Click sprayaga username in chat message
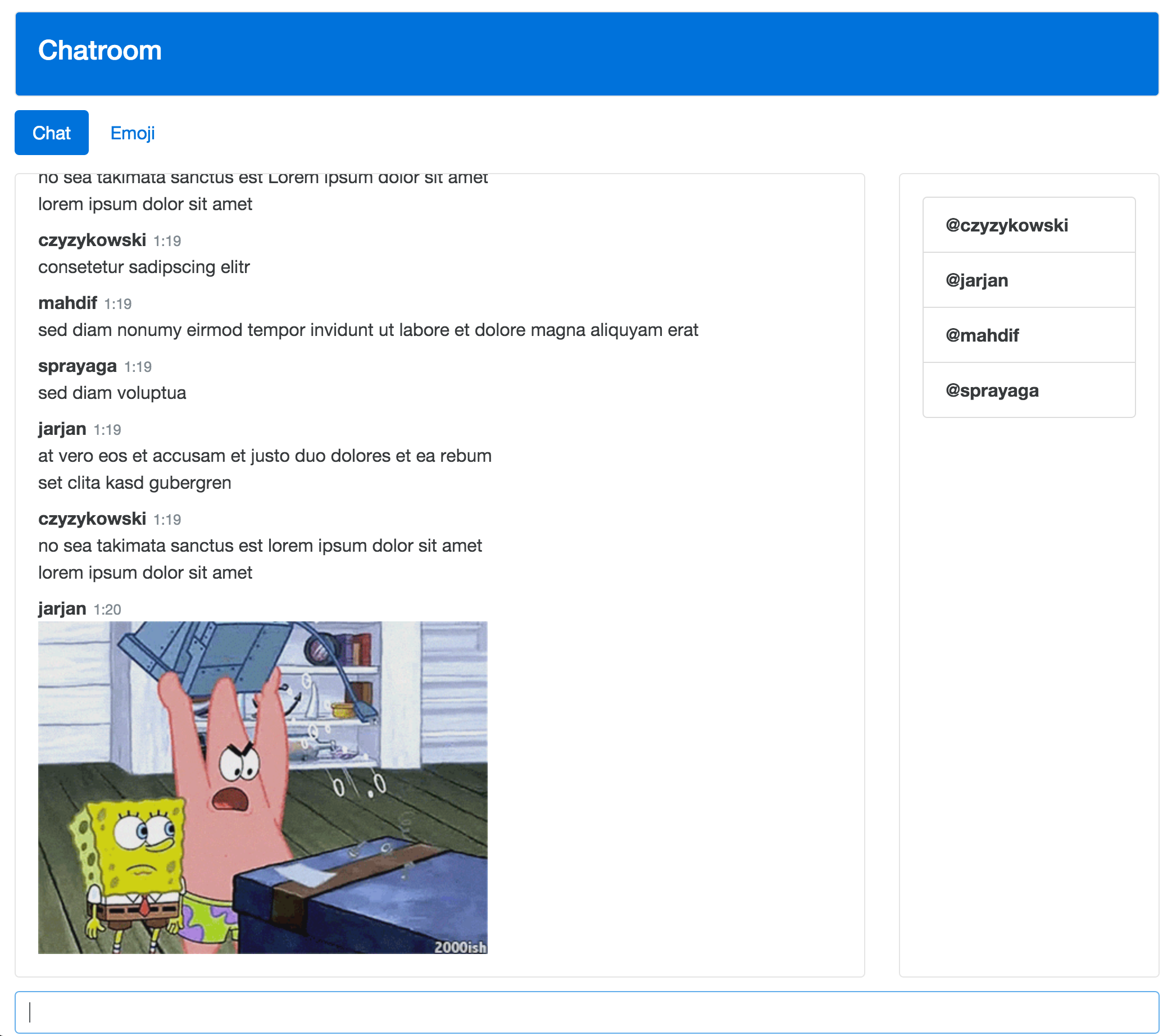Viewport: 1172px width, 1036px height. pos(78,366)
